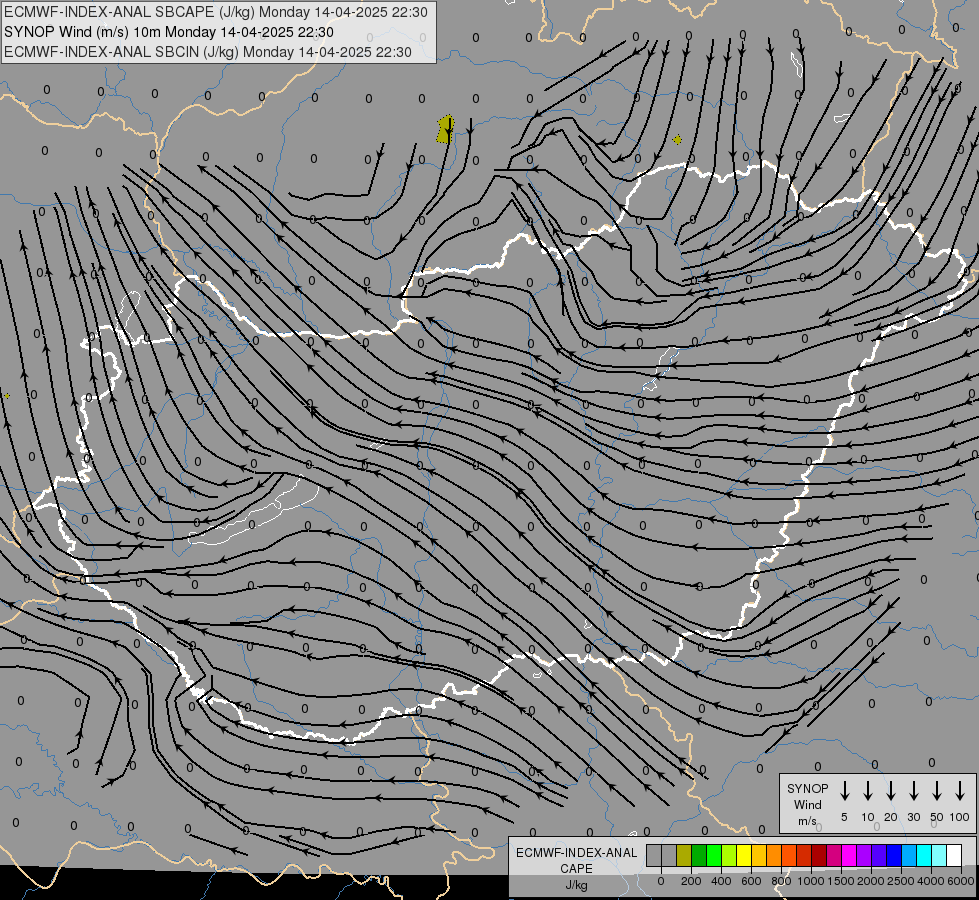Click the 10 m/s wind arrow in legend
979x900 pixels.
(868, 791)
